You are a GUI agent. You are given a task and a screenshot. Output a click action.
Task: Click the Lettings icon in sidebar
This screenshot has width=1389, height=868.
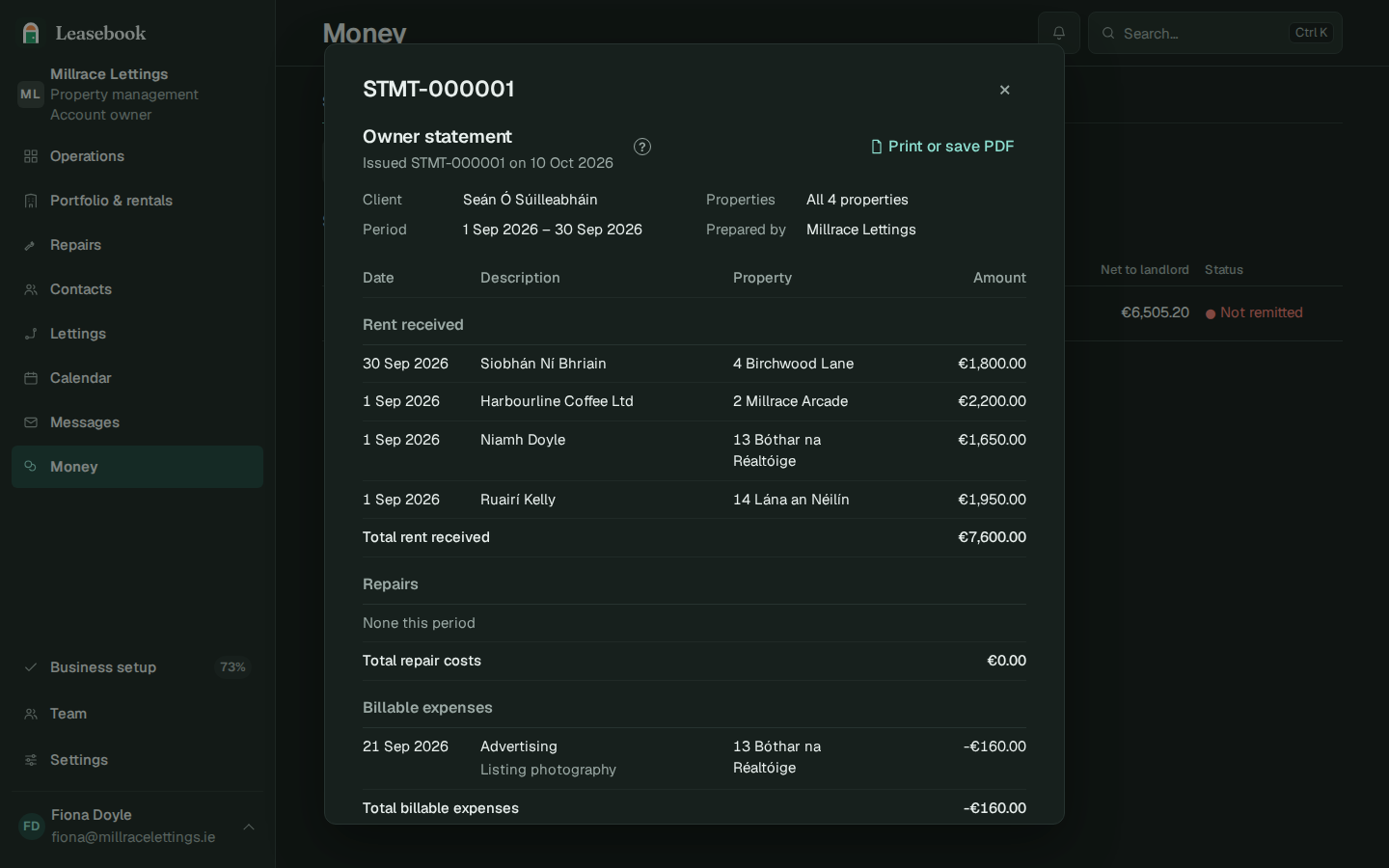tap(31, 334)
